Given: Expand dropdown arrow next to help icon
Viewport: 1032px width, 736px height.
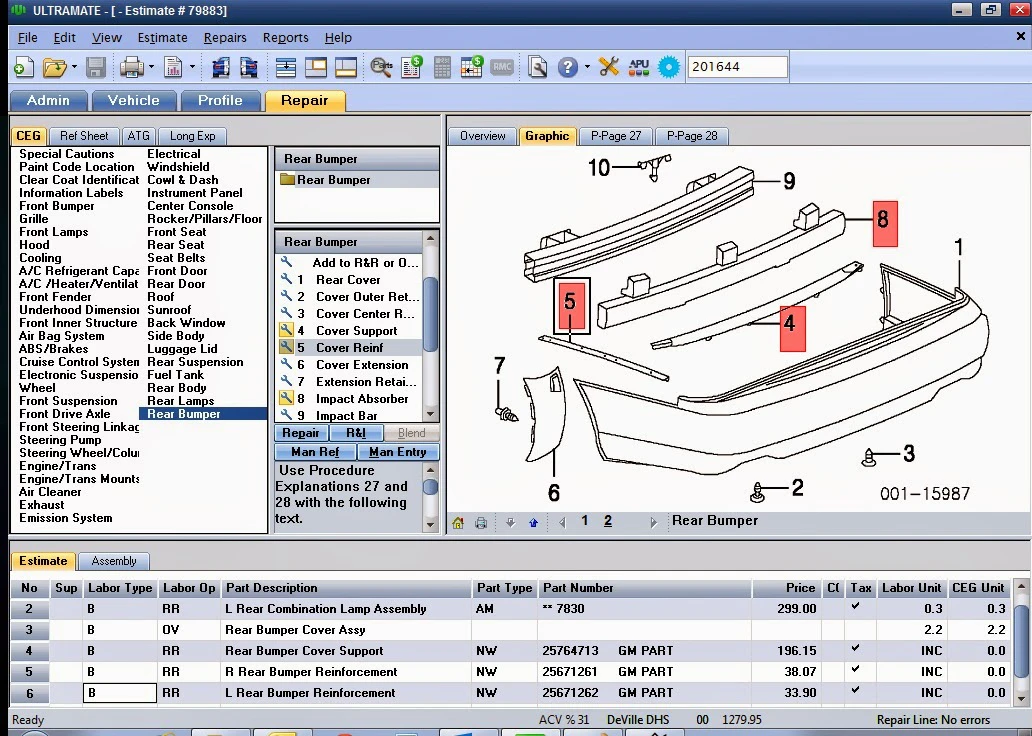Looking at the screenshot, I should (587, 67).
